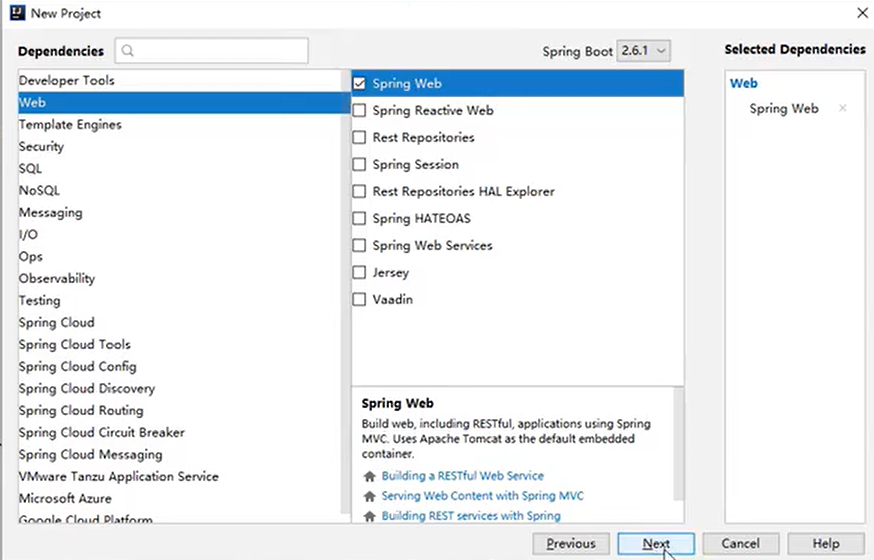Select the SQL category
The image size is (874, 560).
point(179,168)
